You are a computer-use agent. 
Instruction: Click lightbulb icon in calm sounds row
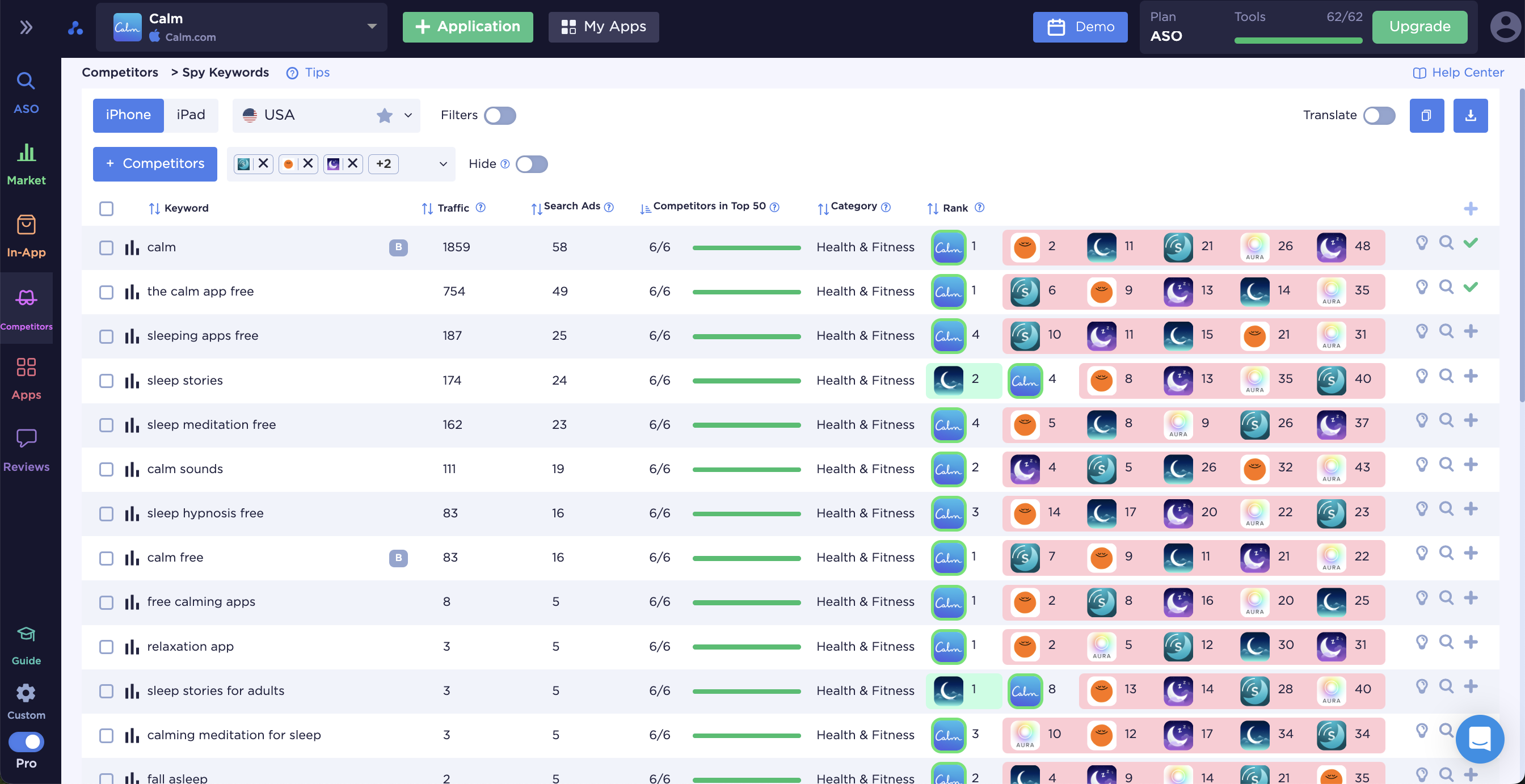pos(1421,465)
